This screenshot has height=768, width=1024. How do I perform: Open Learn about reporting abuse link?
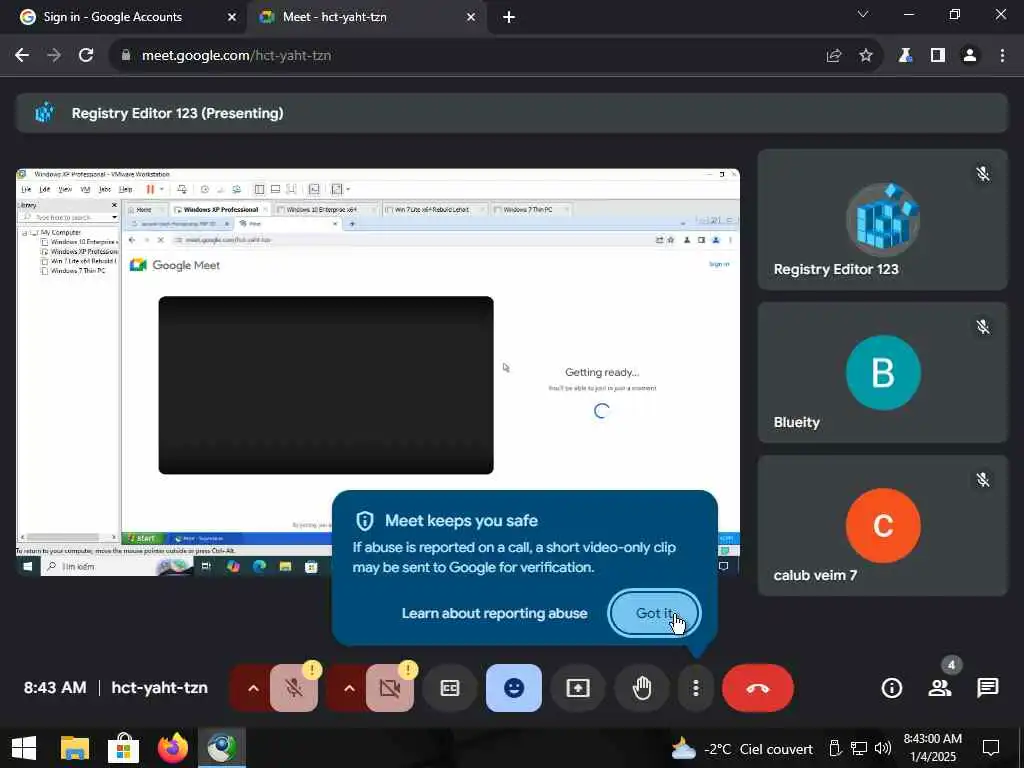[494, 613]
